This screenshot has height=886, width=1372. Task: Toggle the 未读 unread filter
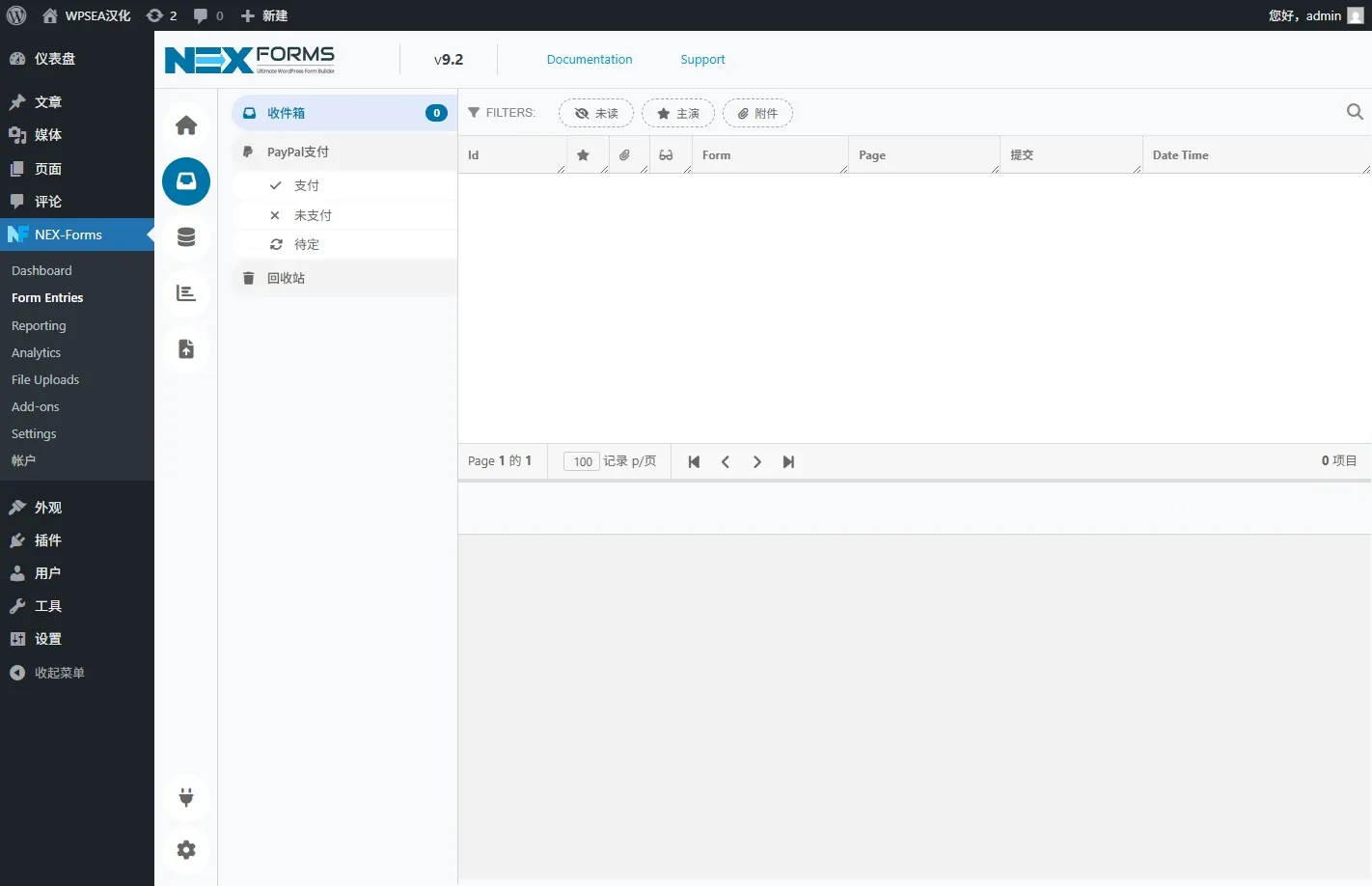tap(596, 114)
